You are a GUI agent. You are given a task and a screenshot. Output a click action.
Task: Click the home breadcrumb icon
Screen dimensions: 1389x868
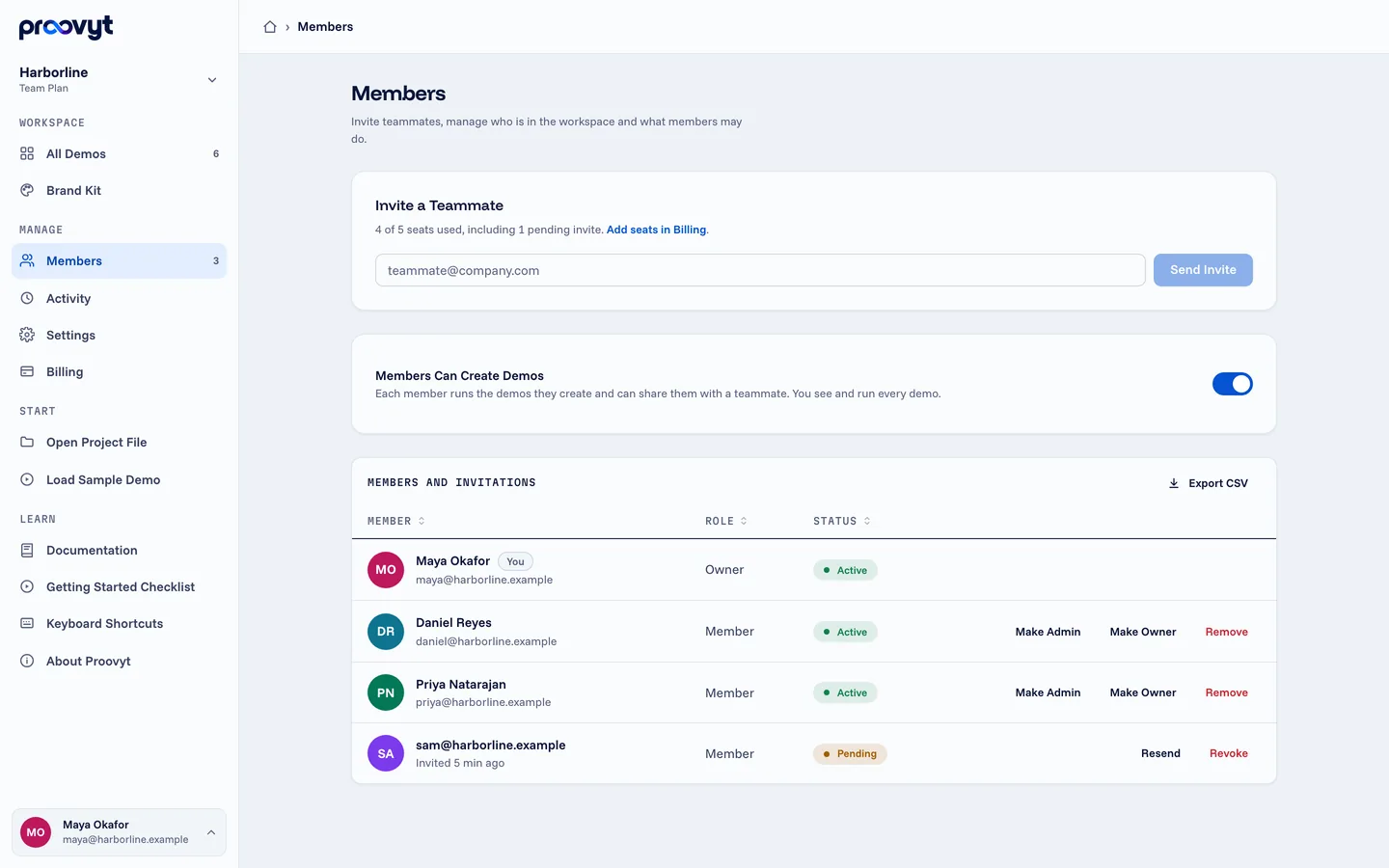(x=270, y=27)
